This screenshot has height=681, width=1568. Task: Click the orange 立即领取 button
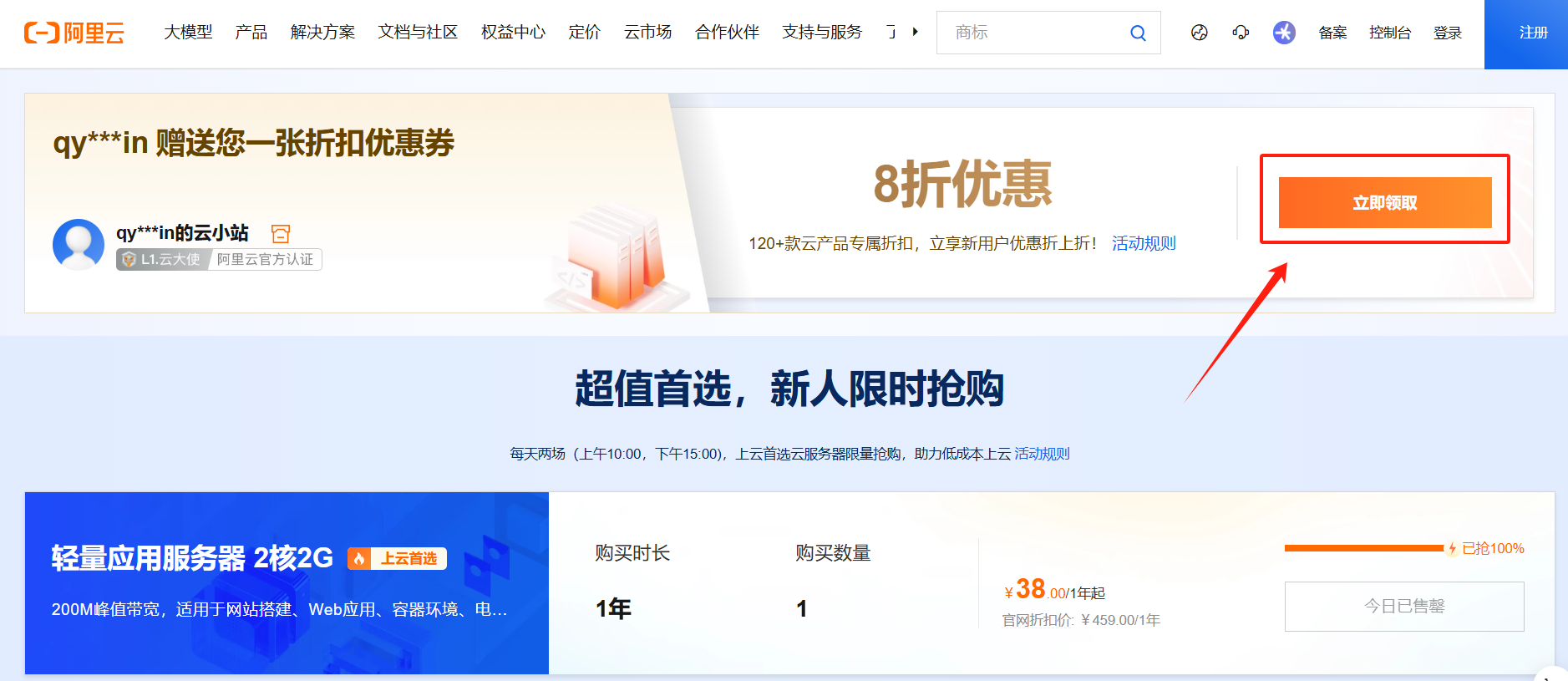1385,202
